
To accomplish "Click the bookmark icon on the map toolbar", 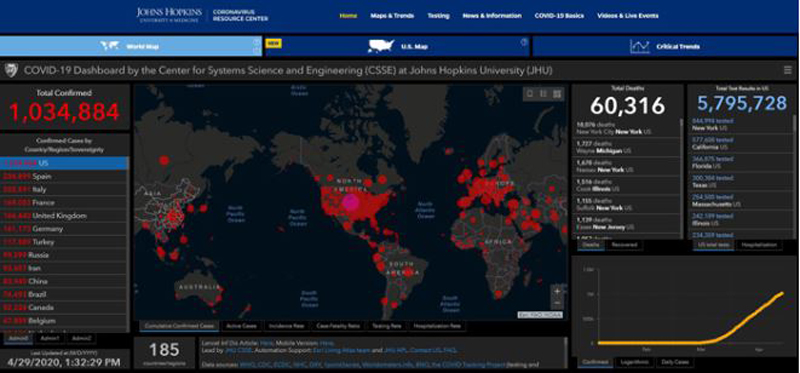I will tap(531, 93).
